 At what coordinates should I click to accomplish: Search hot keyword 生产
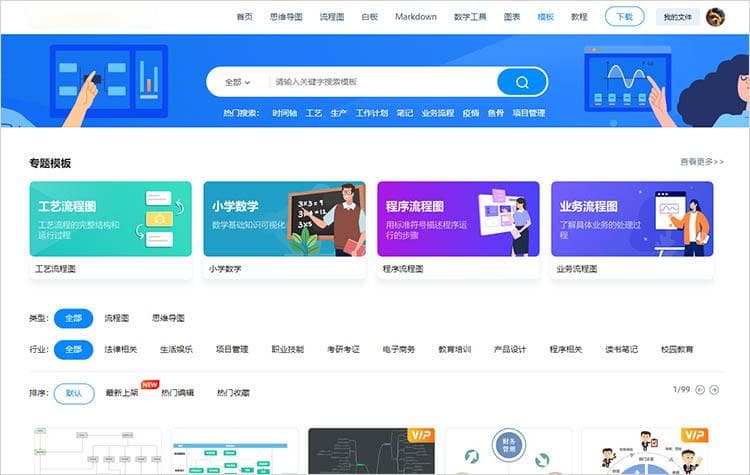coord(338,113)
